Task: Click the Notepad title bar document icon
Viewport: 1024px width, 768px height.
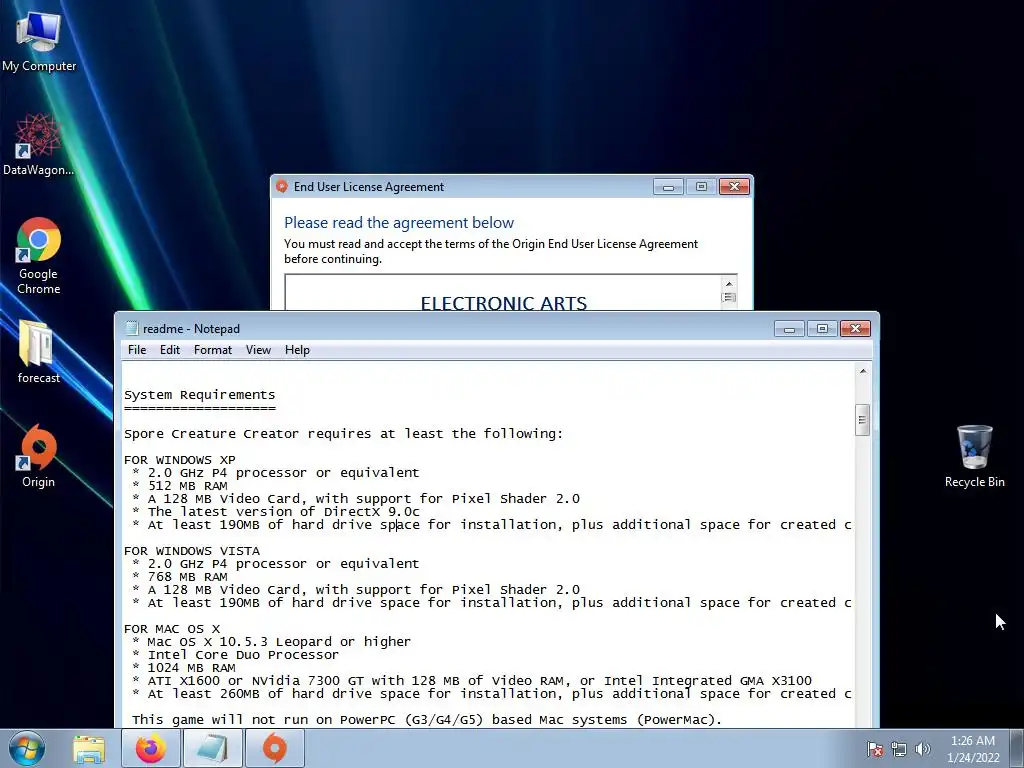Action: pyautogui.click(x=132, y=328)
